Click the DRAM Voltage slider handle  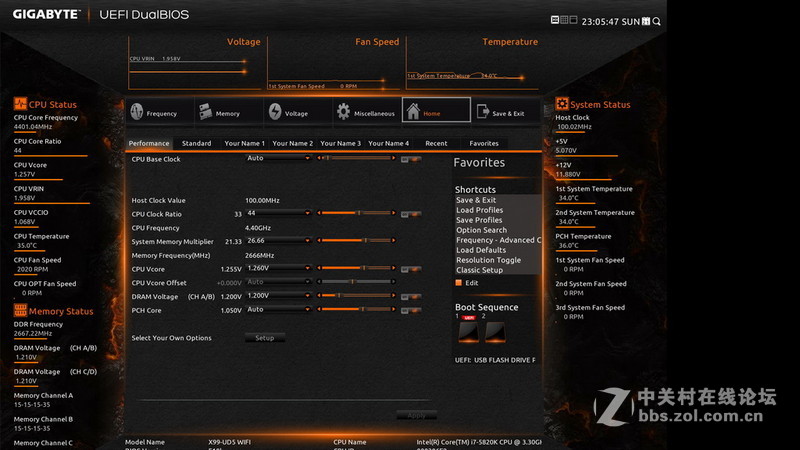[x=339, y=295]
